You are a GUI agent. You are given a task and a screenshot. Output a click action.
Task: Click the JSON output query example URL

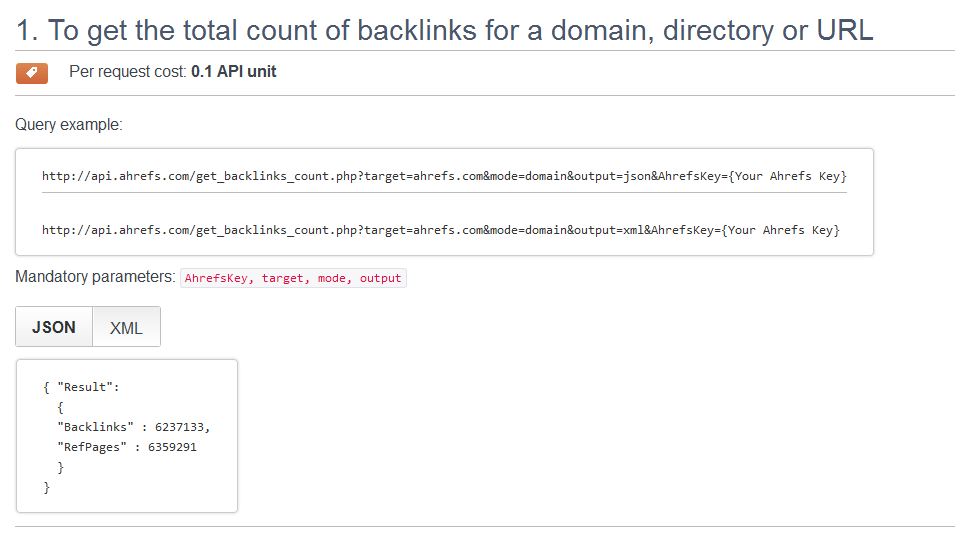pos(444,176)
